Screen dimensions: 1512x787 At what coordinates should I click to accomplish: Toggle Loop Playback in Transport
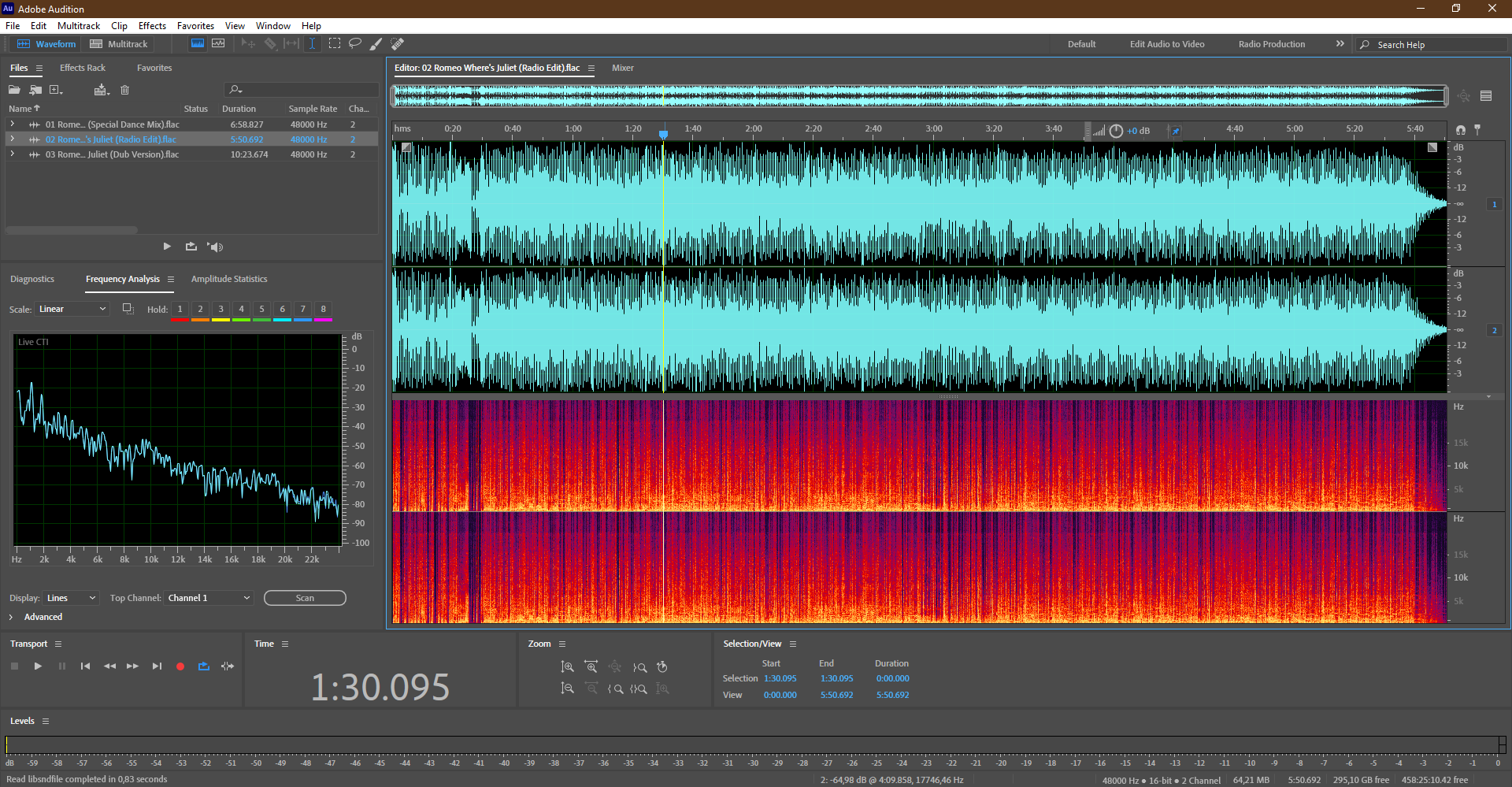204,666
